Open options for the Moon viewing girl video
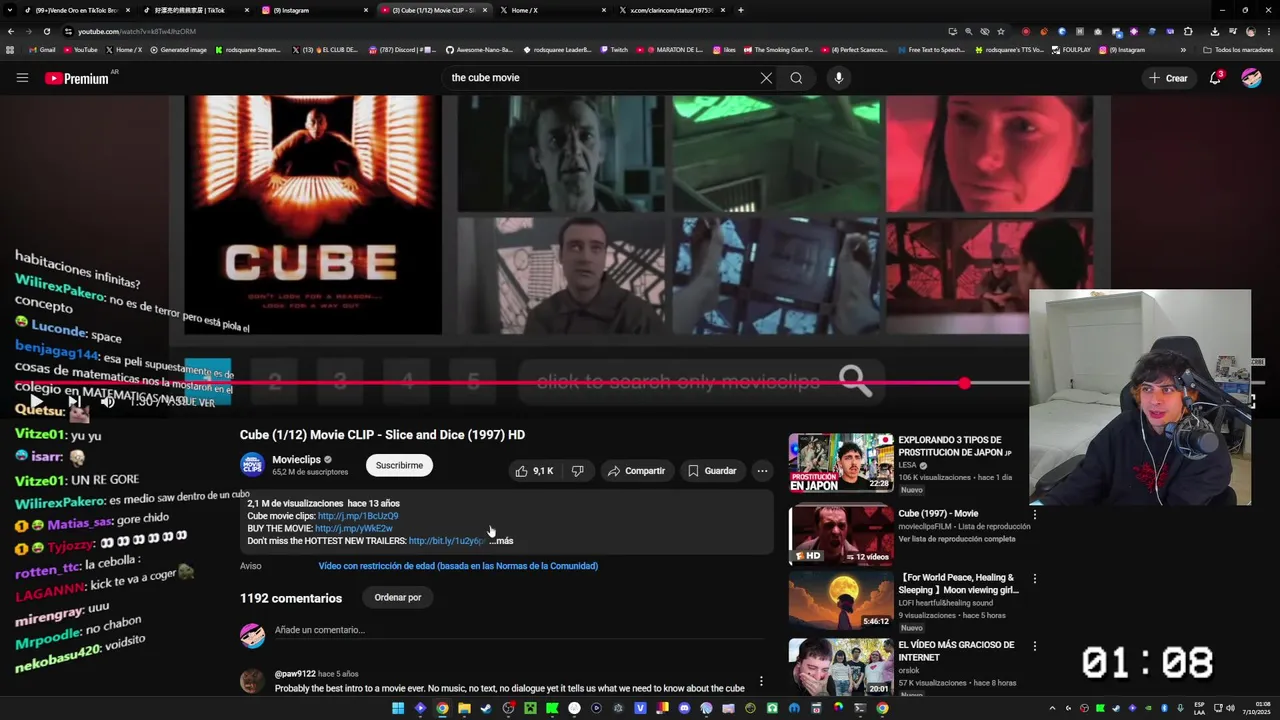1280x720 pixels. tap(1035, 579)
